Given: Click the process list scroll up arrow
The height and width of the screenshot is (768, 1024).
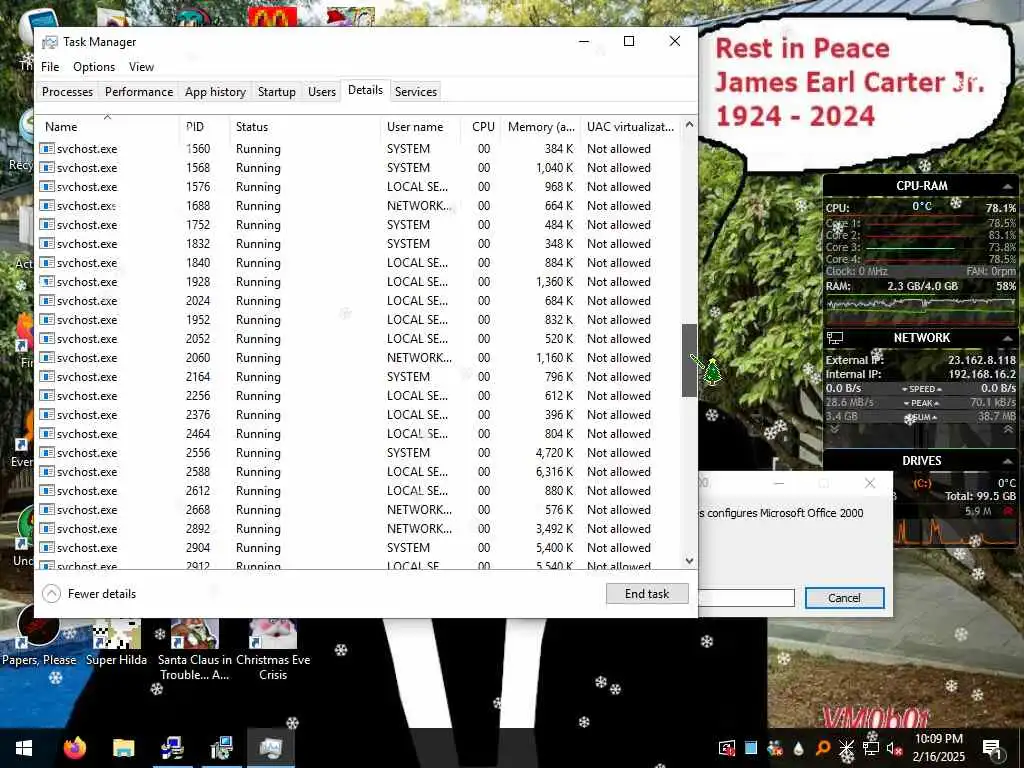Looking at the screenshot, I should tap(689, 124).
